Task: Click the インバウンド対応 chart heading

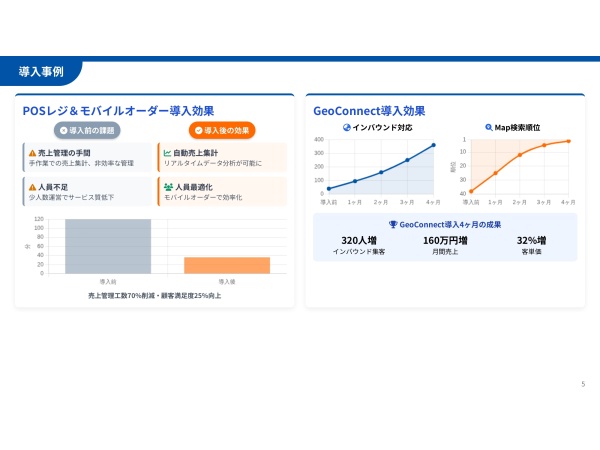Action: pyautogui.click(x=382, y=127)
